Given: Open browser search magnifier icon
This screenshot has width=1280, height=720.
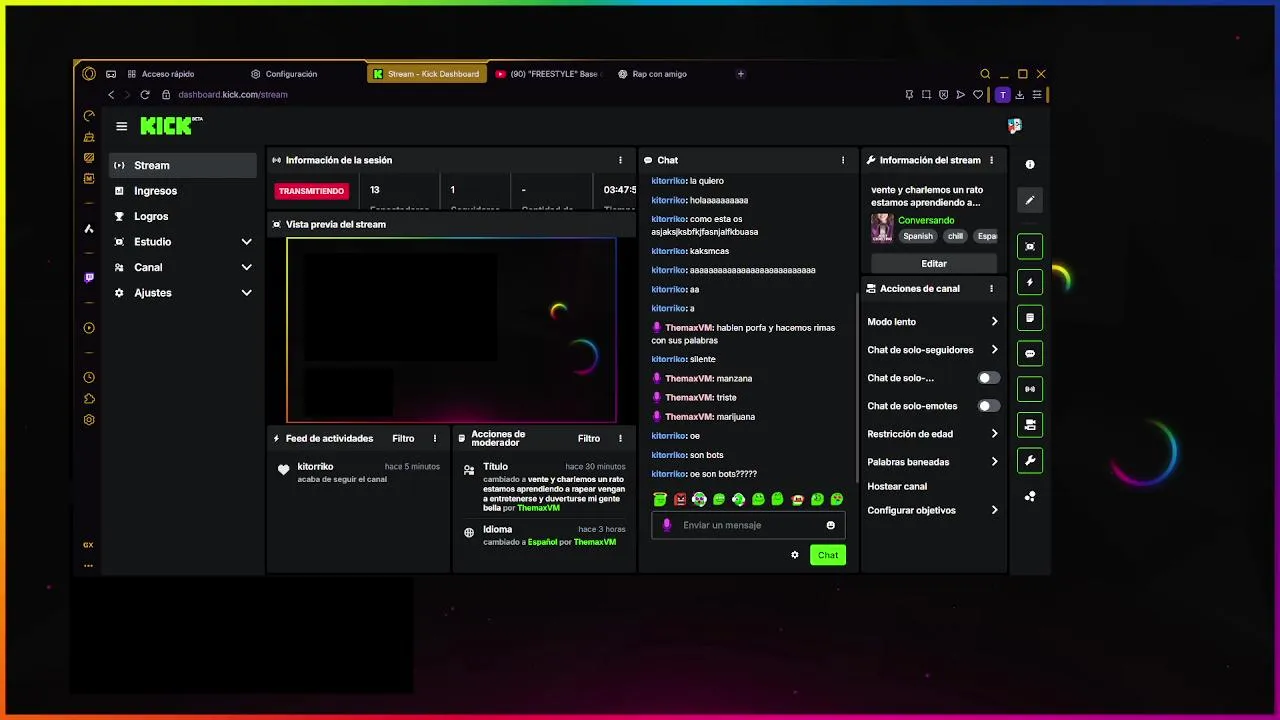Looking at the screenshot, I should pos(985,74).
